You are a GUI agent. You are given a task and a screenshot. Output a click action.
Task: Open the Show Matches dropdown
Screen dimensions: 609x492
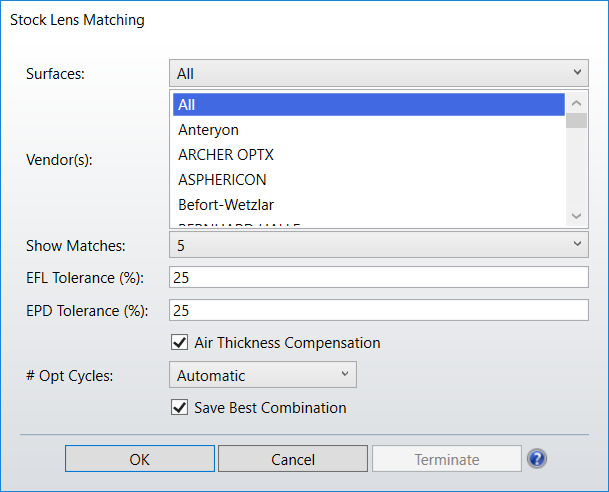(x=379, y=245)
